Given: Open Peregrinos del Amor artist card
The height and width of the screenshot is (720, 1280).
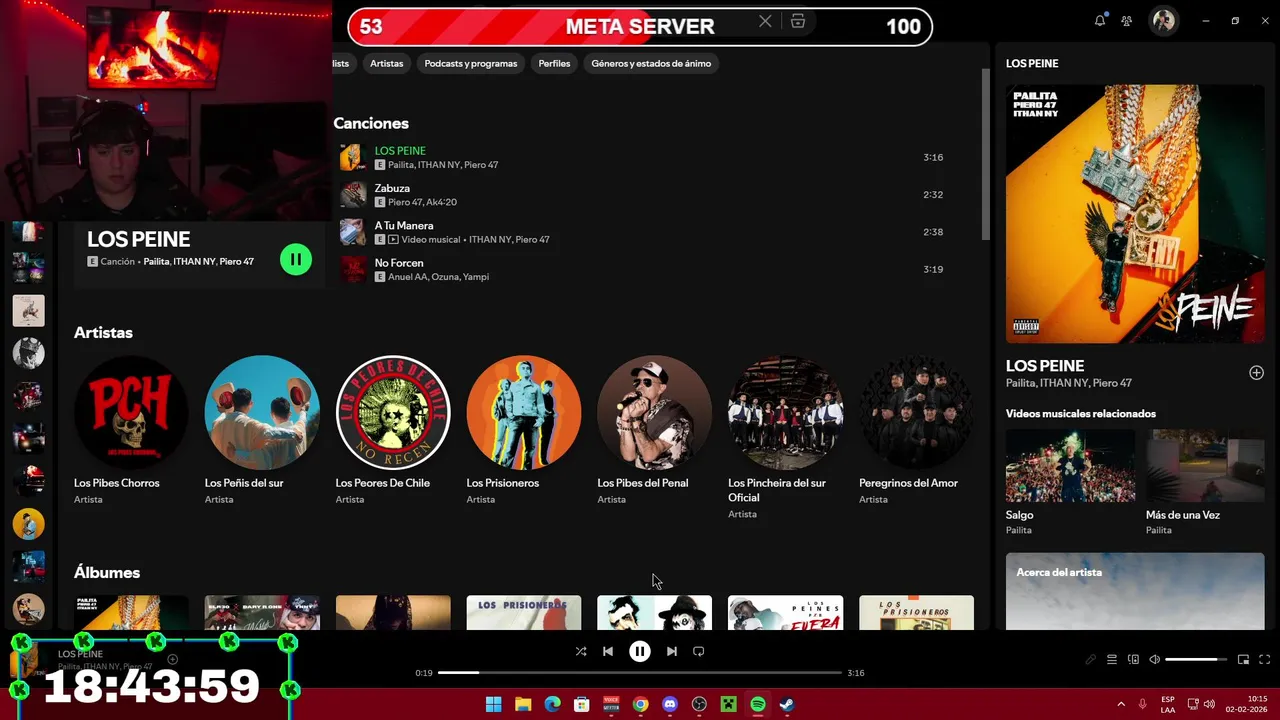Looking at the screenshot, I should coord(916,431).
